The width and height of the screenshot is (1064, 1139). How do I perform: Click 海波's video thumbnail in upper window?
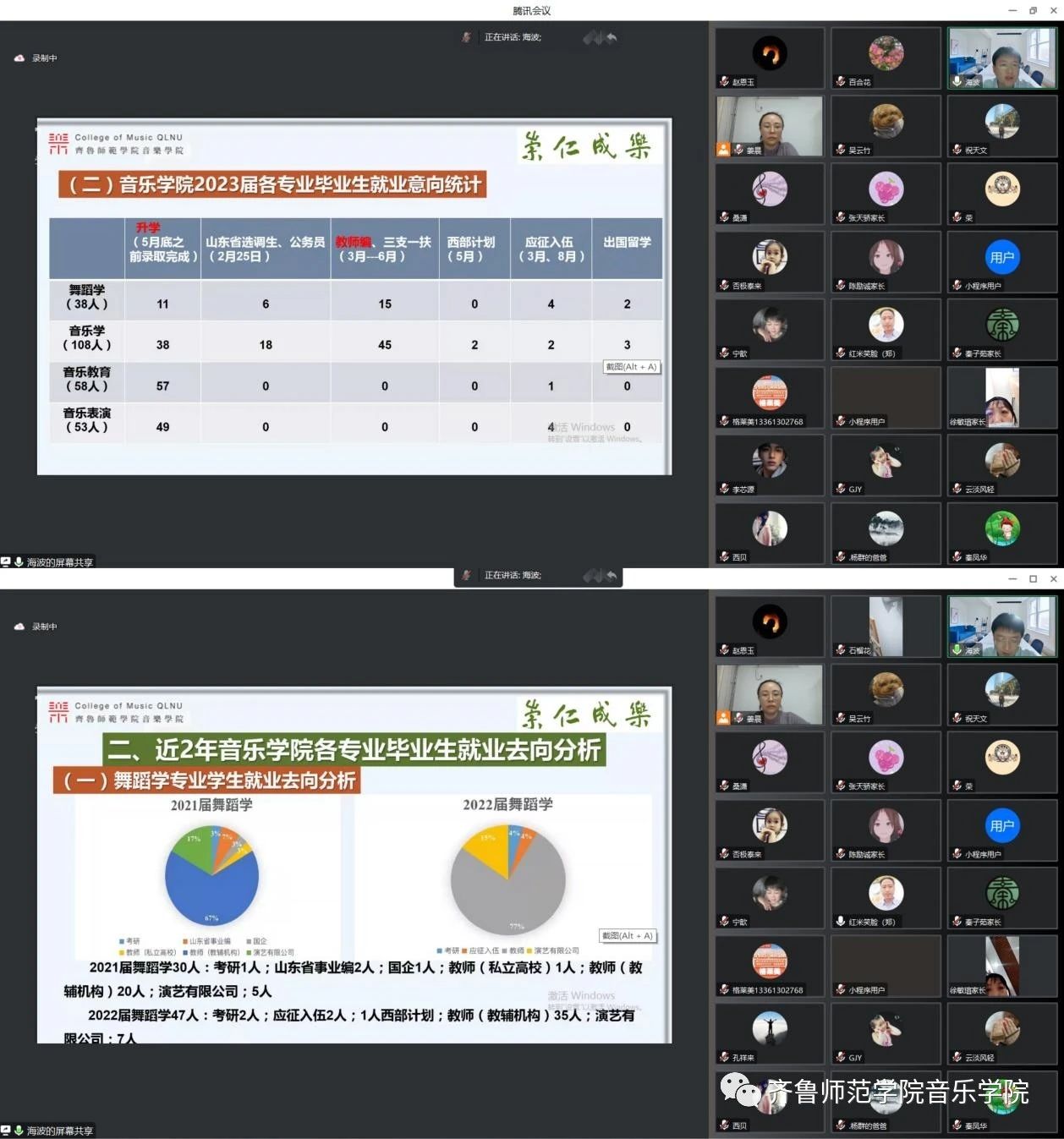click(x=1002, y=57)
